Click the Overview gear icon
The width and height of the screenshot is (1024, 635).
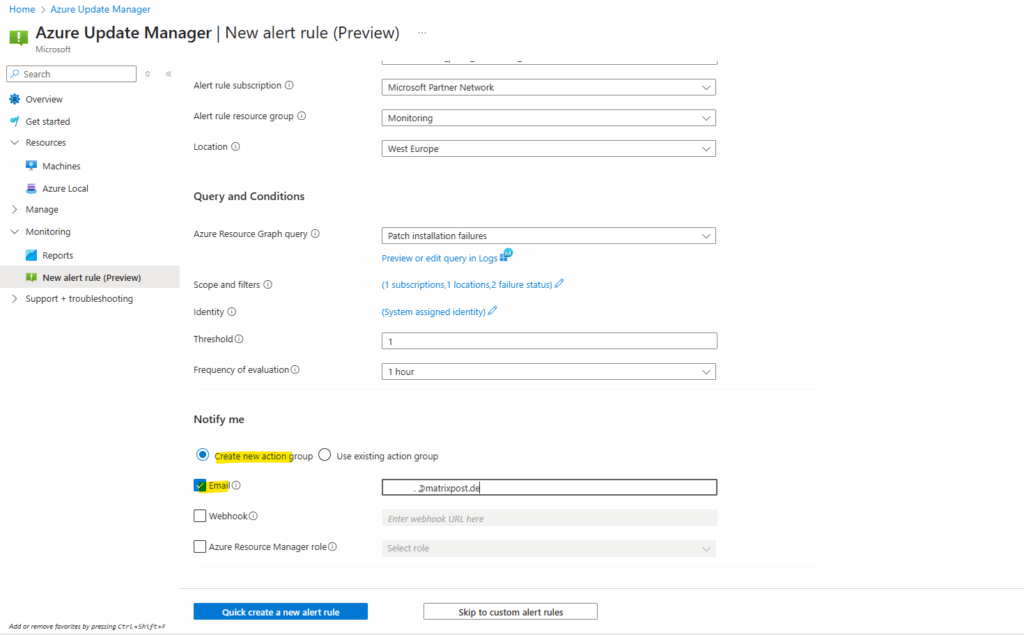click(x=14, y=99)
